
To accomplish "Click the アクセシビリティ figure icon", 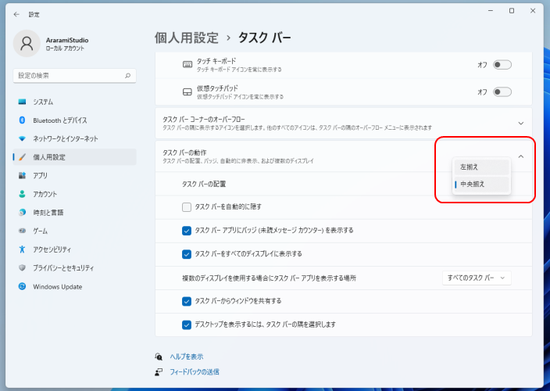I will pos(22,249).
